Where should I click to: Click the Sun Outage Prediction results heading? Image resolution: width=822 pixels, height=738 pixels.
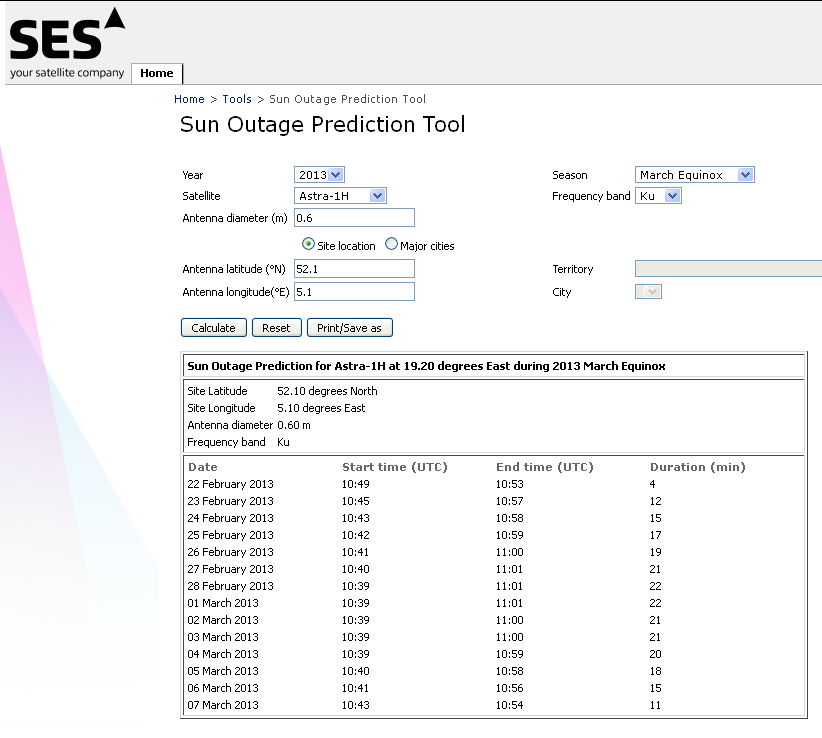pyautogui.click(x=426, y=366)
